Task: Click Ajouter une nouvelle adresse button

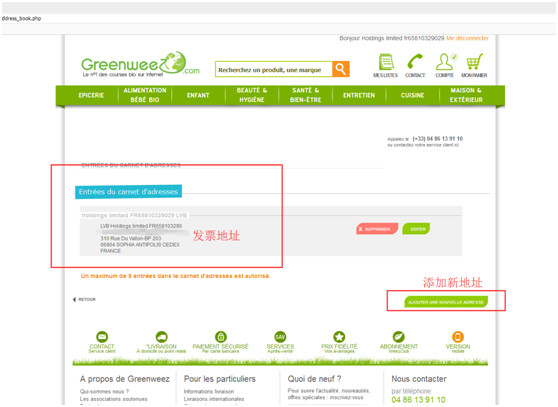Action: coord(446,302)
